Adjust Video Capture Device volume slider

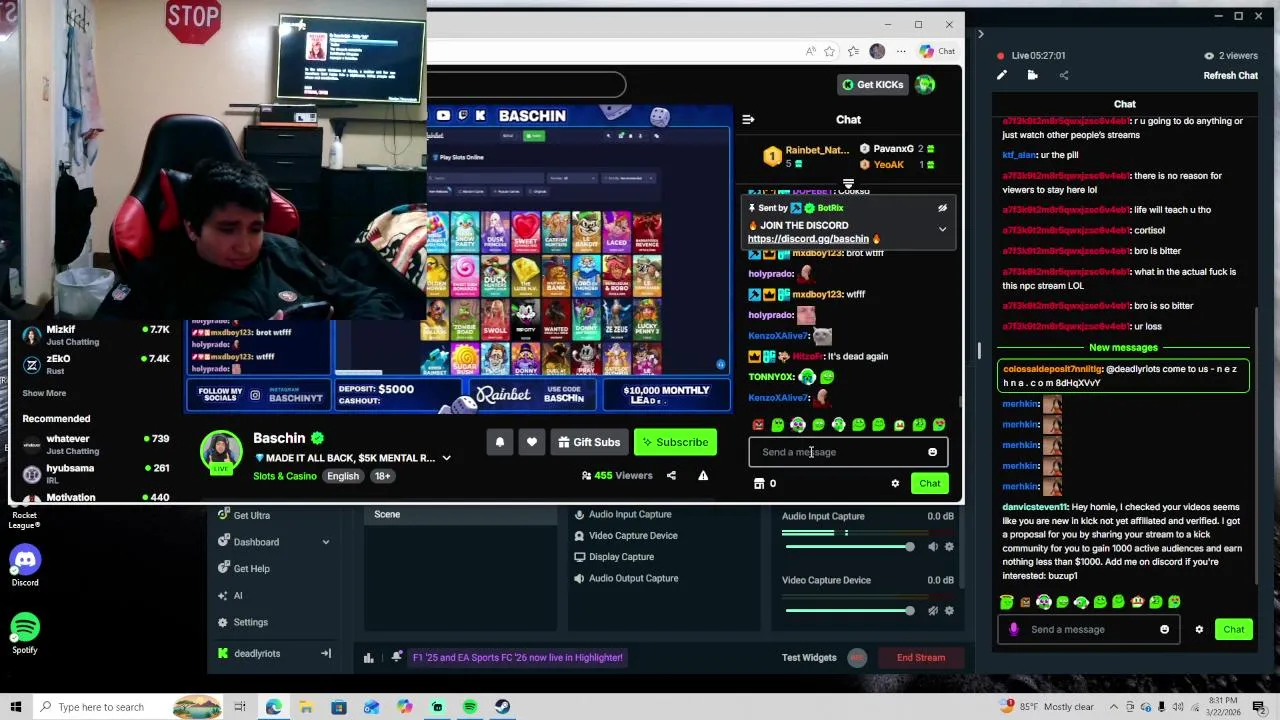[x=848, y=611]
